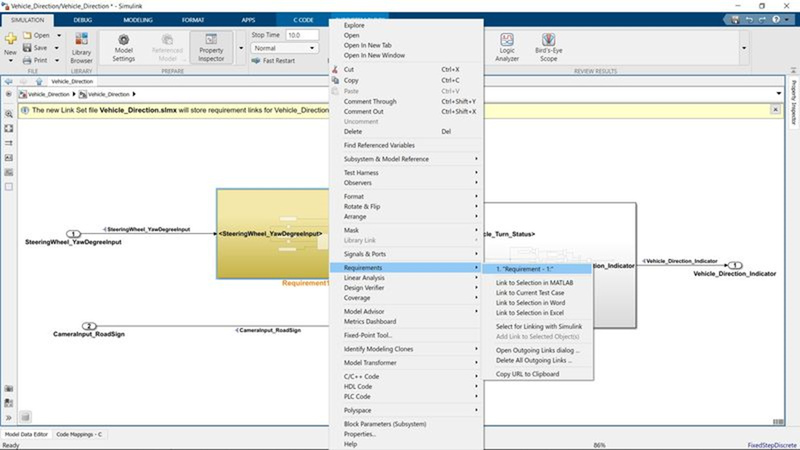Dismiss the yellow notification banner
The image size is (800, 450).
tap(776, 110)
